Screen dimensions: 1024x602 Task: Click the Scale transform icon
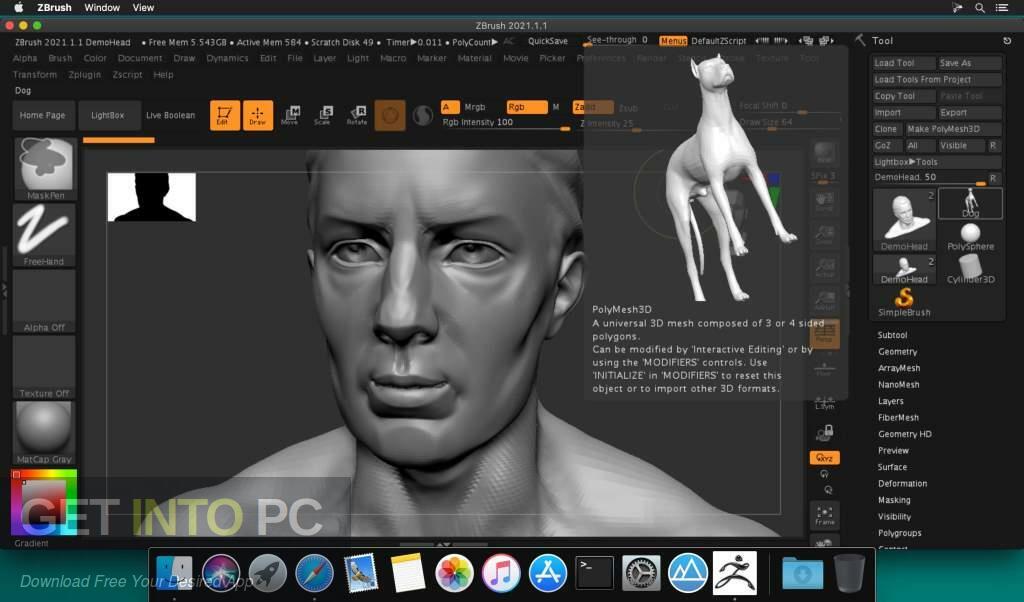[323, 115]
